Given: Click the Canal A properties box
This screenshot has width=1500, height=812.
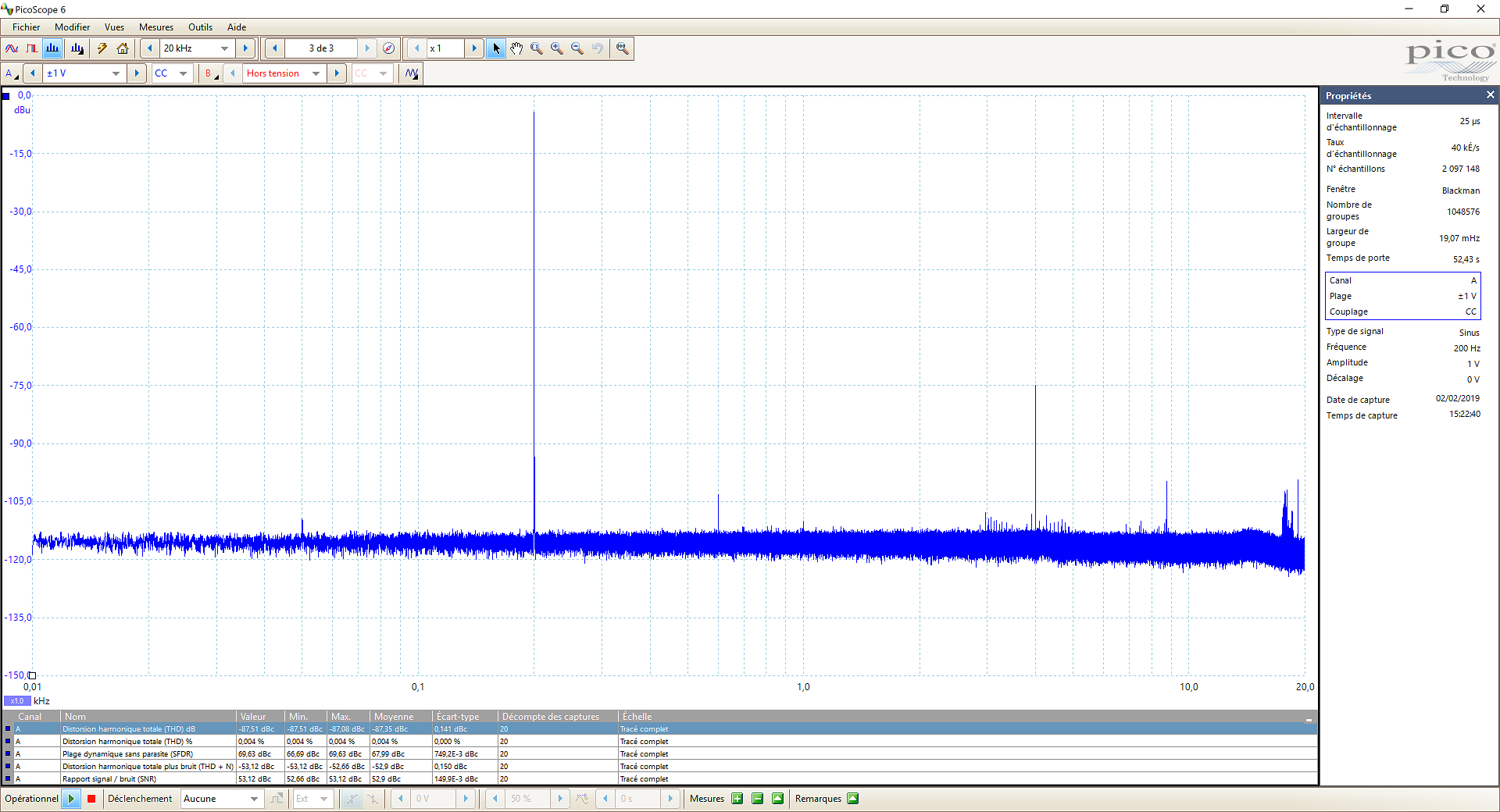Looking at the screenshot, I should (1402, 296).
